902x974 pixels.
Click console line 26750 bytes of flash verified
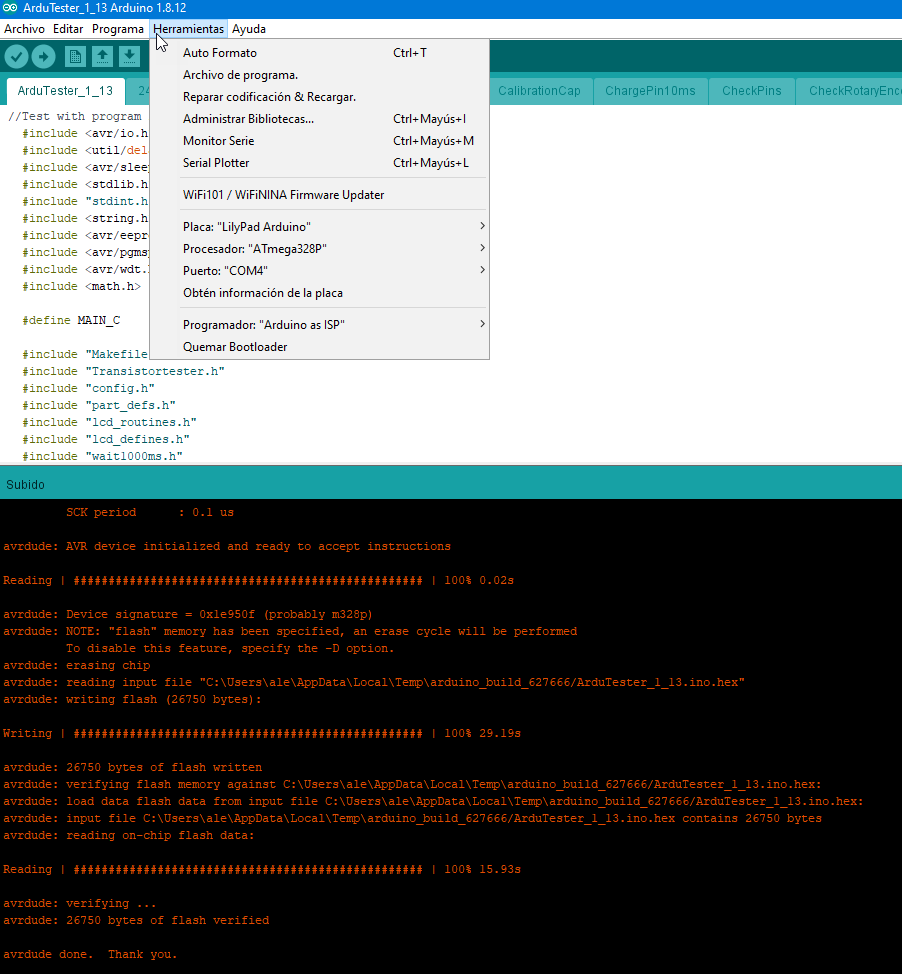pos(136,921)
